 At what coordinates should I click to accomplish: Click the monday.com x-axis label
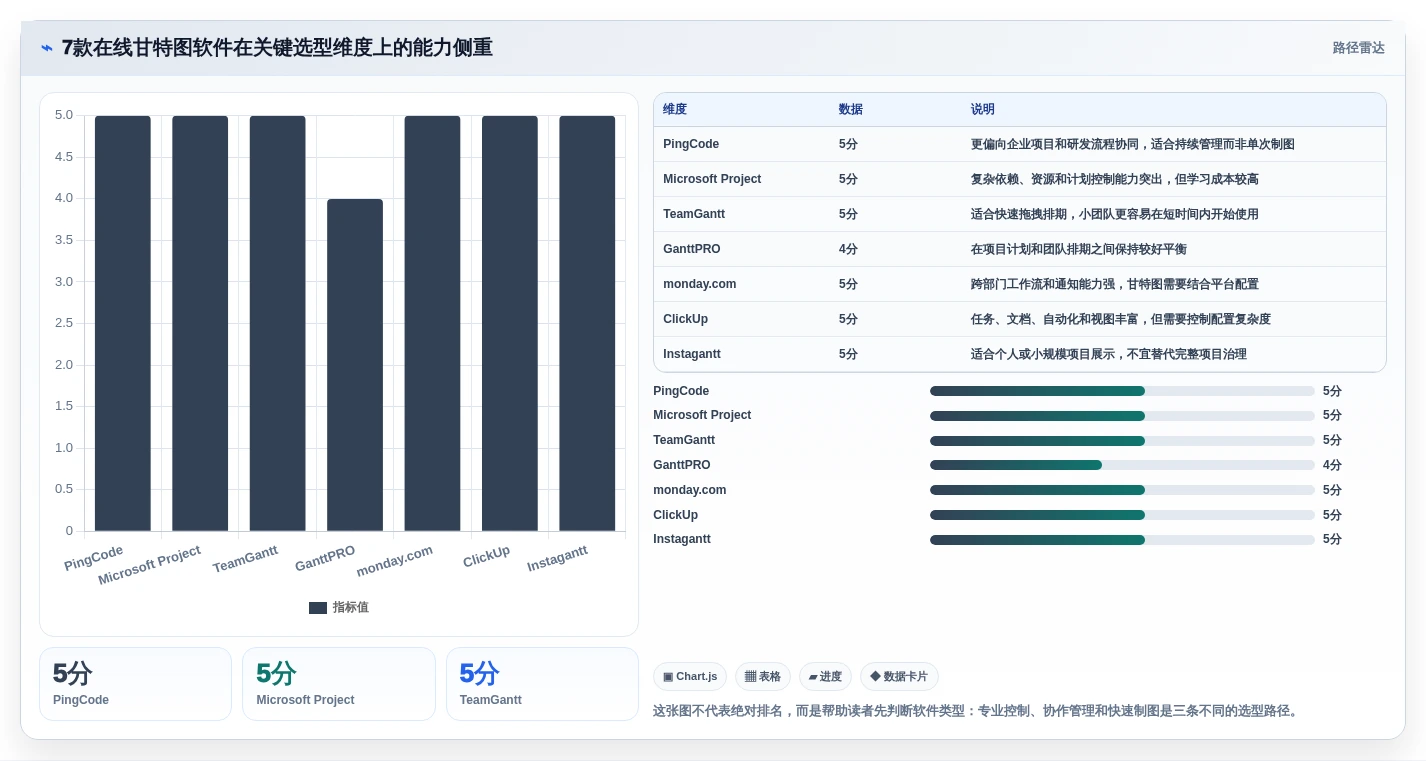(395, 561)
